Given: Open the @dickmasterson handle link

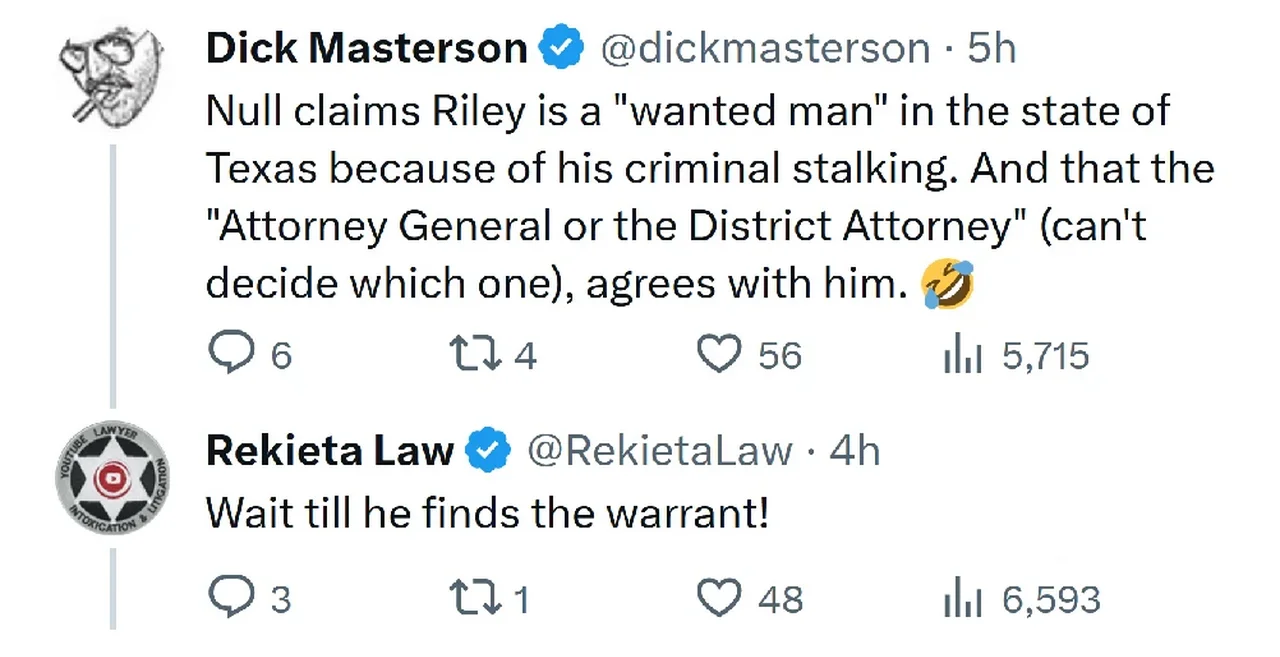Looking at the screenshot, I should pos(764,49).
